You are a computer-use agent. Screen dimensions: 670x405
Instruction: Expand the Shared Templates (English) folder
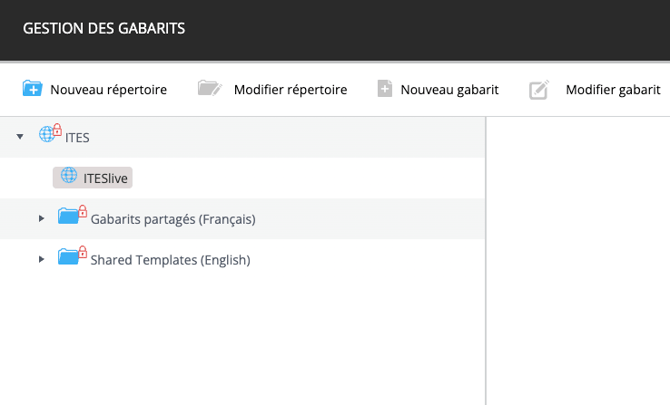pyautogui.click(x=41, y=259)
